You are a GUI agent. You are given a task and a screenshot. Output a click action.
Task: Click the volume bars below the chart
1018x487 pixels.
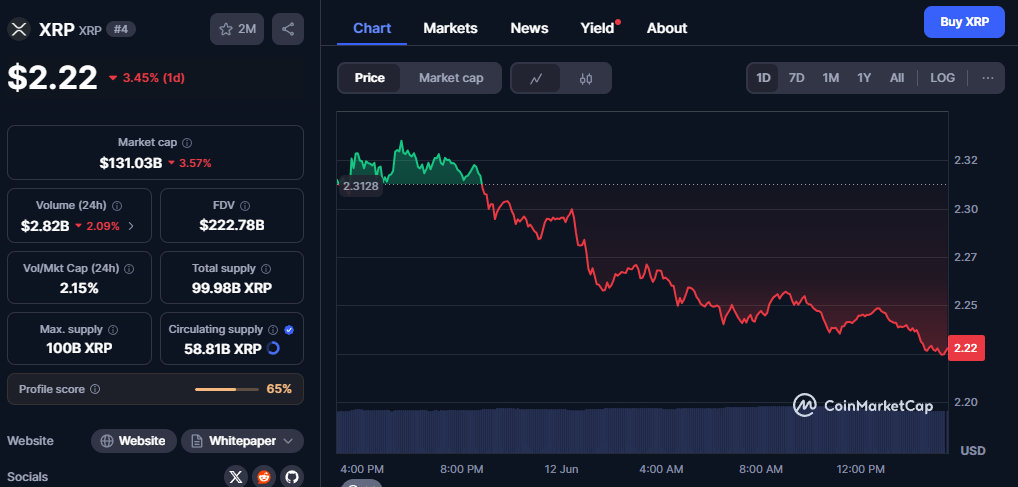641,430
